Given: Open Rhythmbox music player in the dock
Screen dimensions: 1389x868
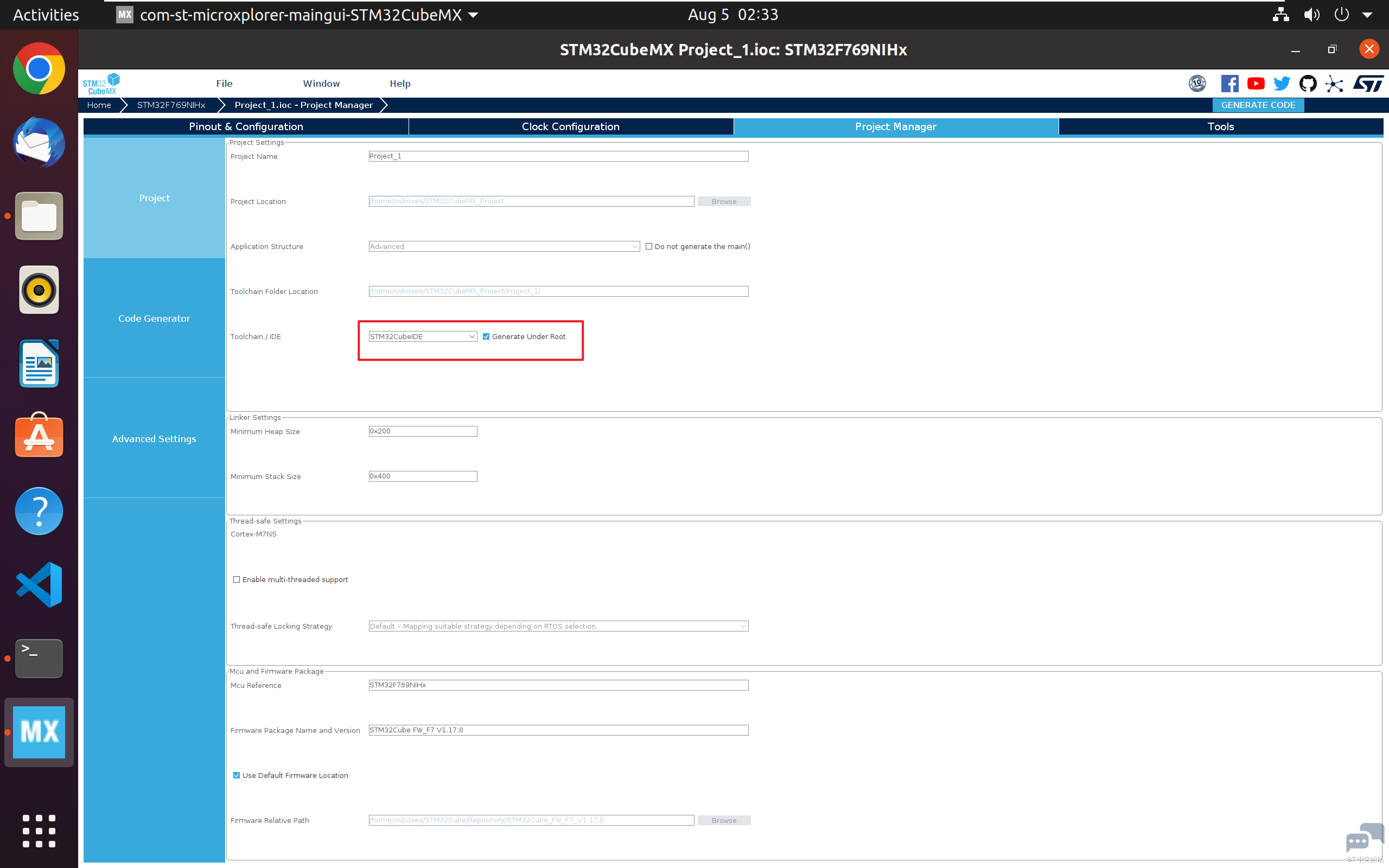Looking at the screenshot, I should (x=39, y=290).
